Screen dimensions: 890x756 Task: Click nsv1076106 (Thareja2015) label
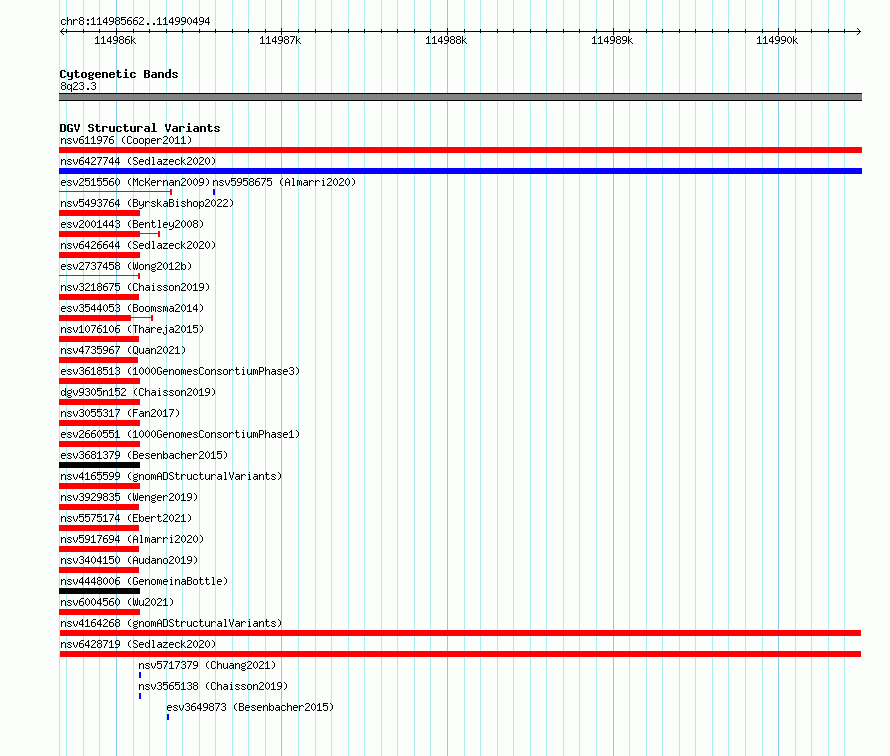(132, 329)
